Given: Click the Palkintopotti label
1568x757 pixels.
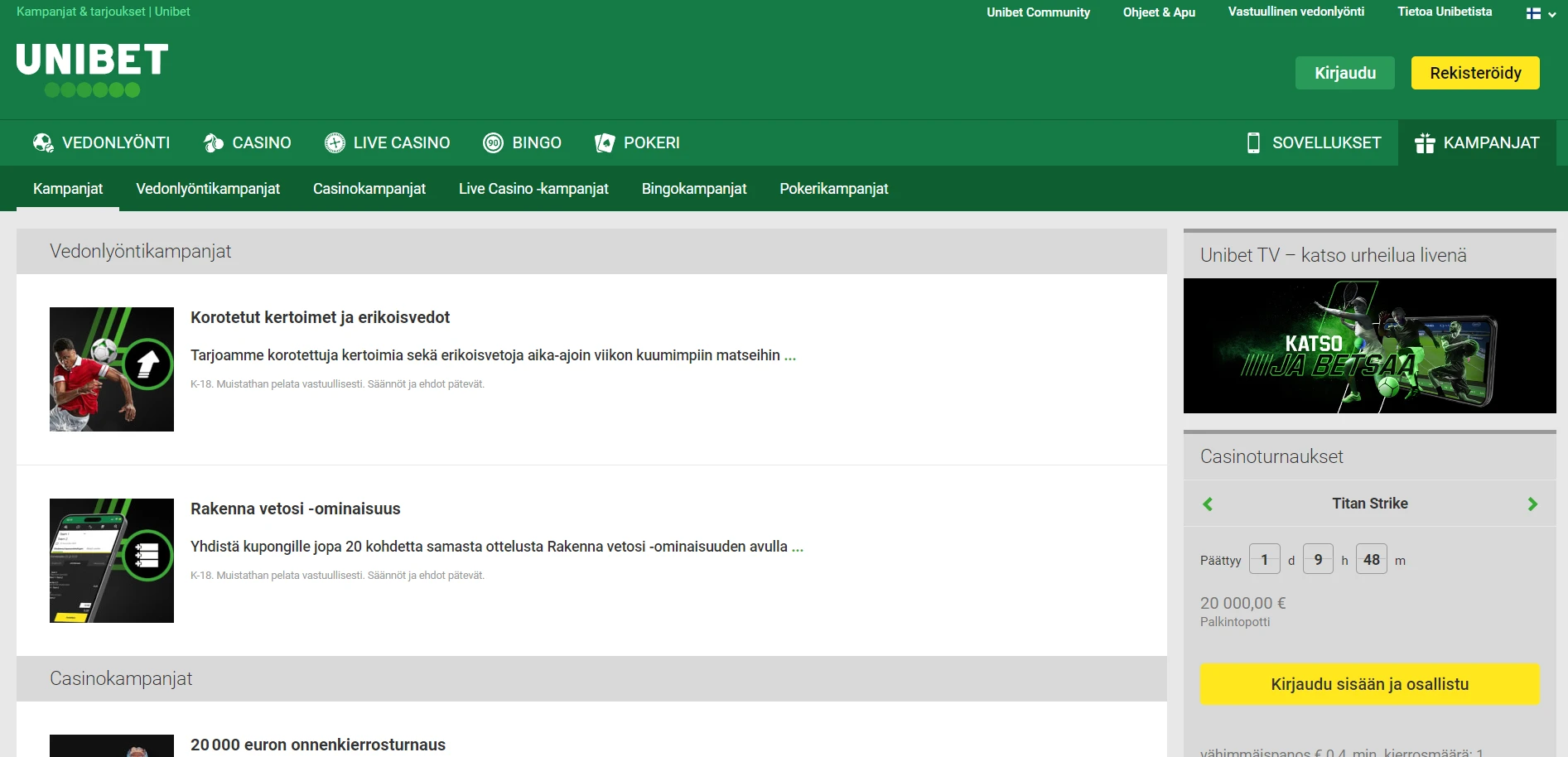Looking at the screenshot, I should click(x=1235, y=622).
